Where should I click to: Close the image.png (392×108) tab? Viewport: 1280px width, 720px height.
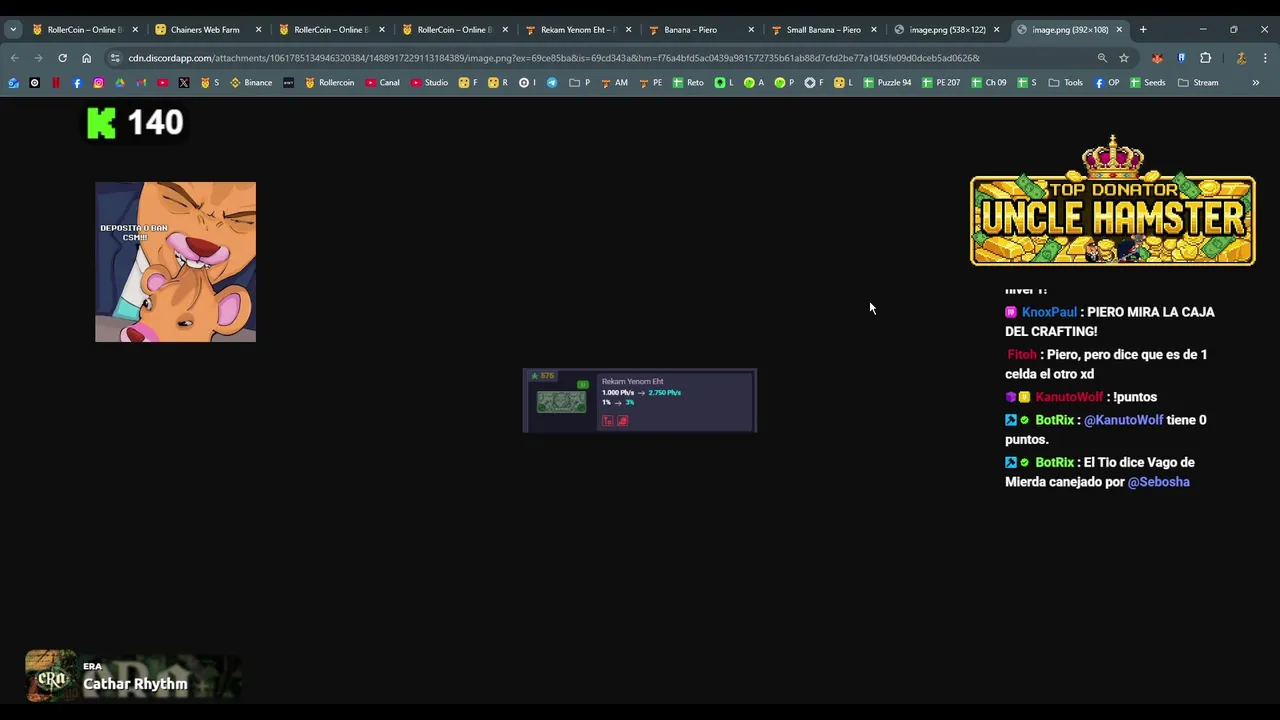tap(1119, 30)
